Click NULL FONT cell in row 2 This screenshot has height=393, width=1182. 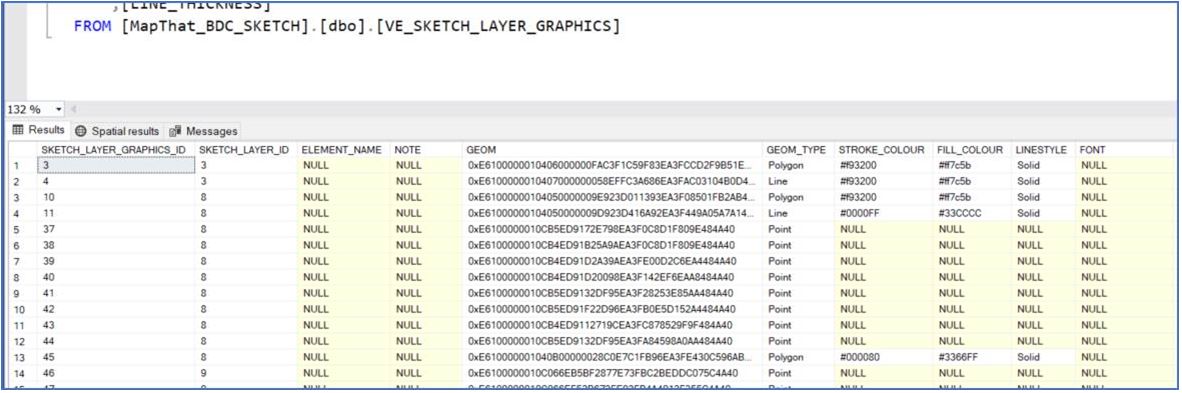[x=1124, y=181]
